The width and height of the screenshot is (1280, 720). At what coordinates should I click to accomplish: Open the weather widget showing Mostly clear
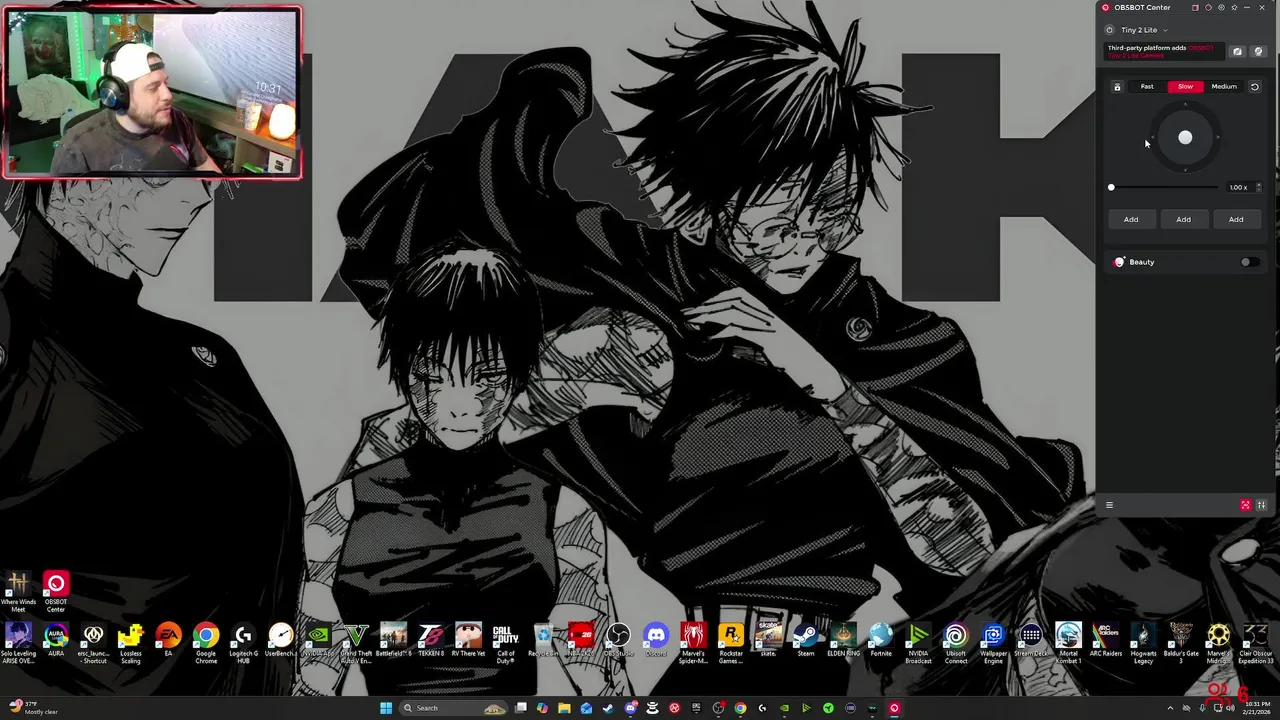coord(35,708)
